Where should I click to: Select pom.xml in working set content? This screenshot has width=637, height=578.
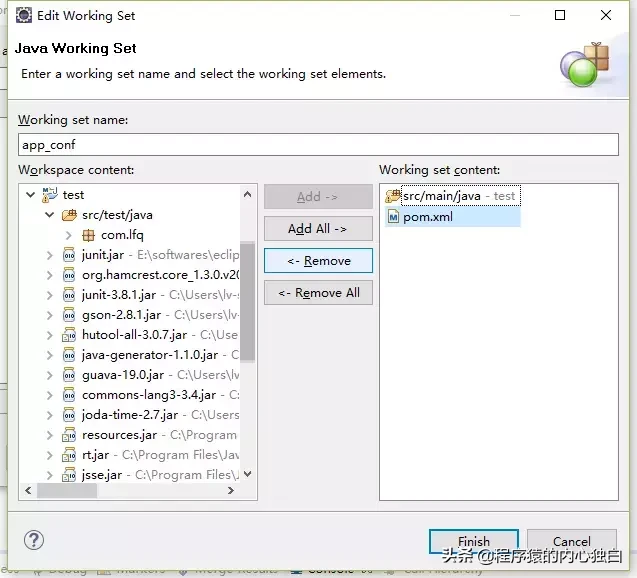(453, 216)
